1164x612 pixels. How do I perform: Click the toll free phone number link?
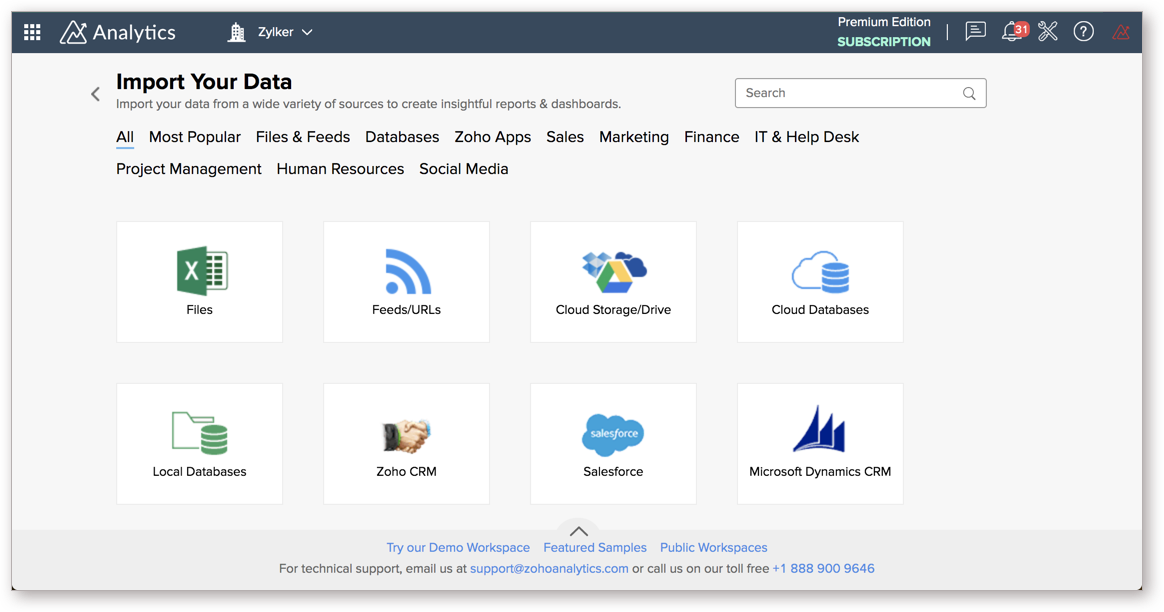(823, 568)
